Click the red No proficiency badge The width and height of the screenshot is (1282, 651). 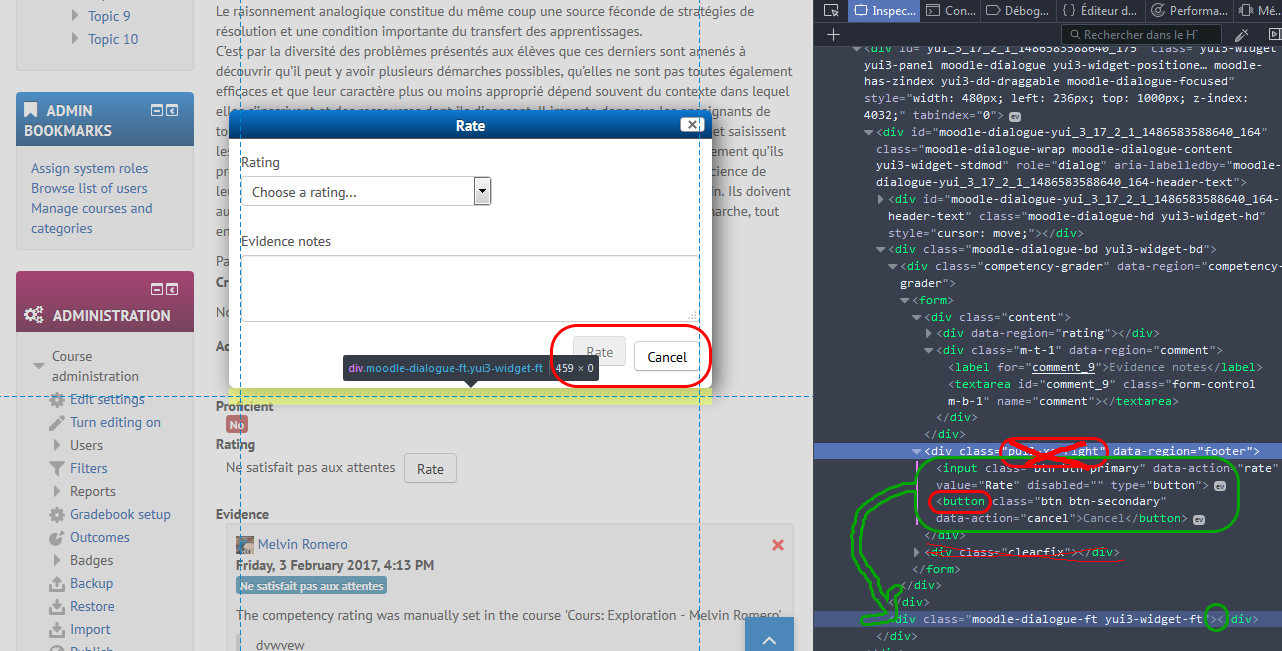pos(237,425)
